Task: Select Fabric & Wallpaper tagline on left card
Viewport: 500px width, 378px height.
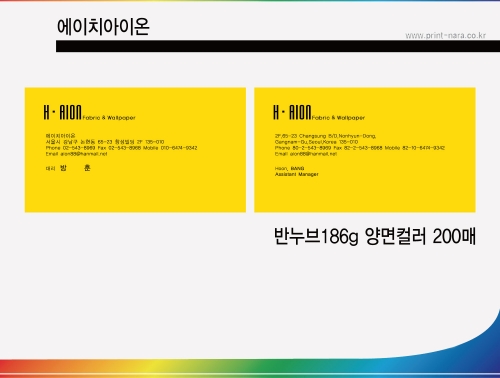Action: [109, 118]
